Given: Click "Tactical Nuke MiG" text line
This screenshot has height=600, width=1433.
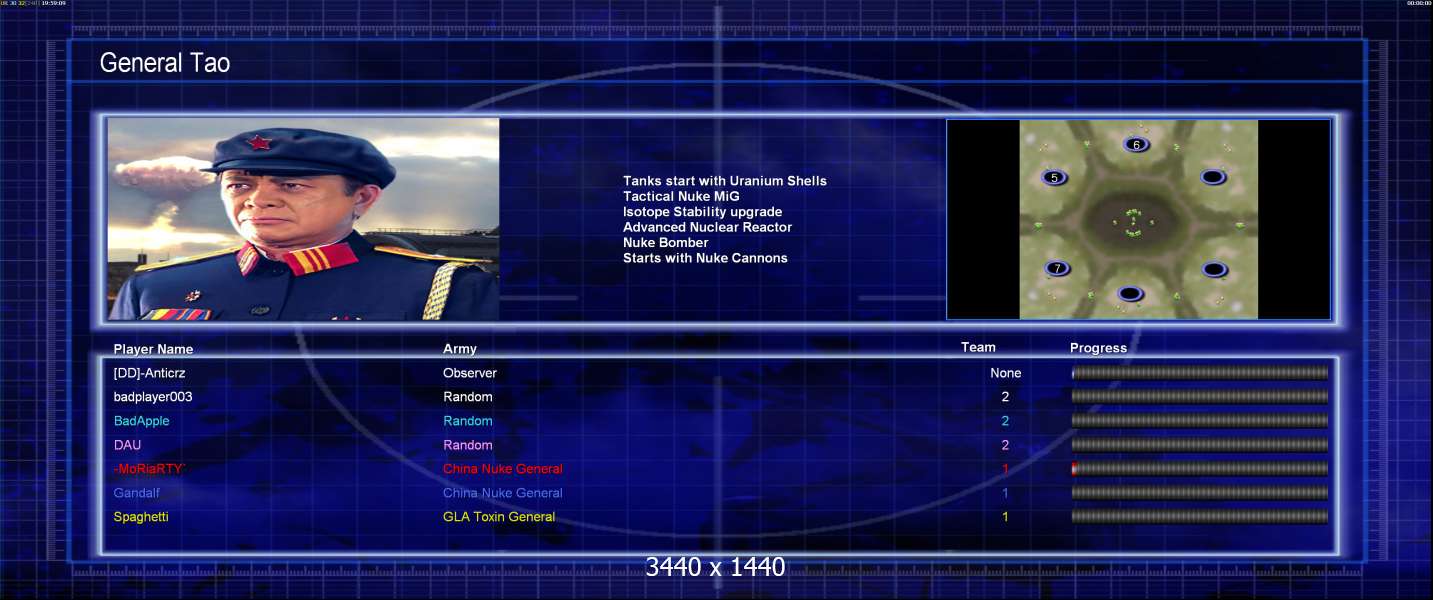Looking at the screenshot, I should [x=681, y=196].
